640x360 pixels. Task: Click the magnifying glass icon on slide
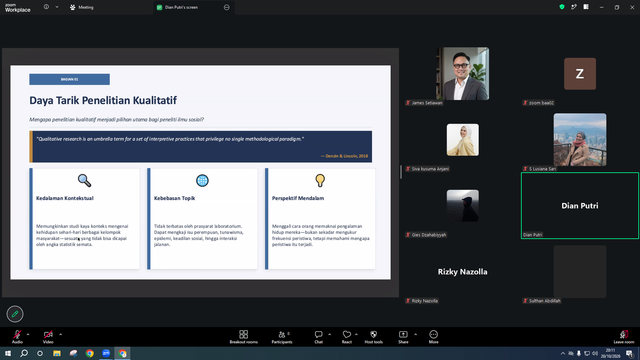pyautogui.click(x=84, y=180)
